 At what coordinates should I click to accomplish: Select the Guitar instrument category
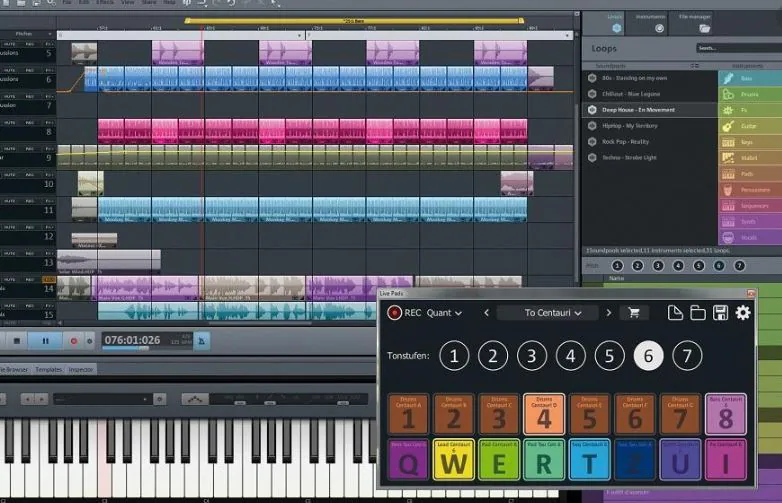point(750,126)
